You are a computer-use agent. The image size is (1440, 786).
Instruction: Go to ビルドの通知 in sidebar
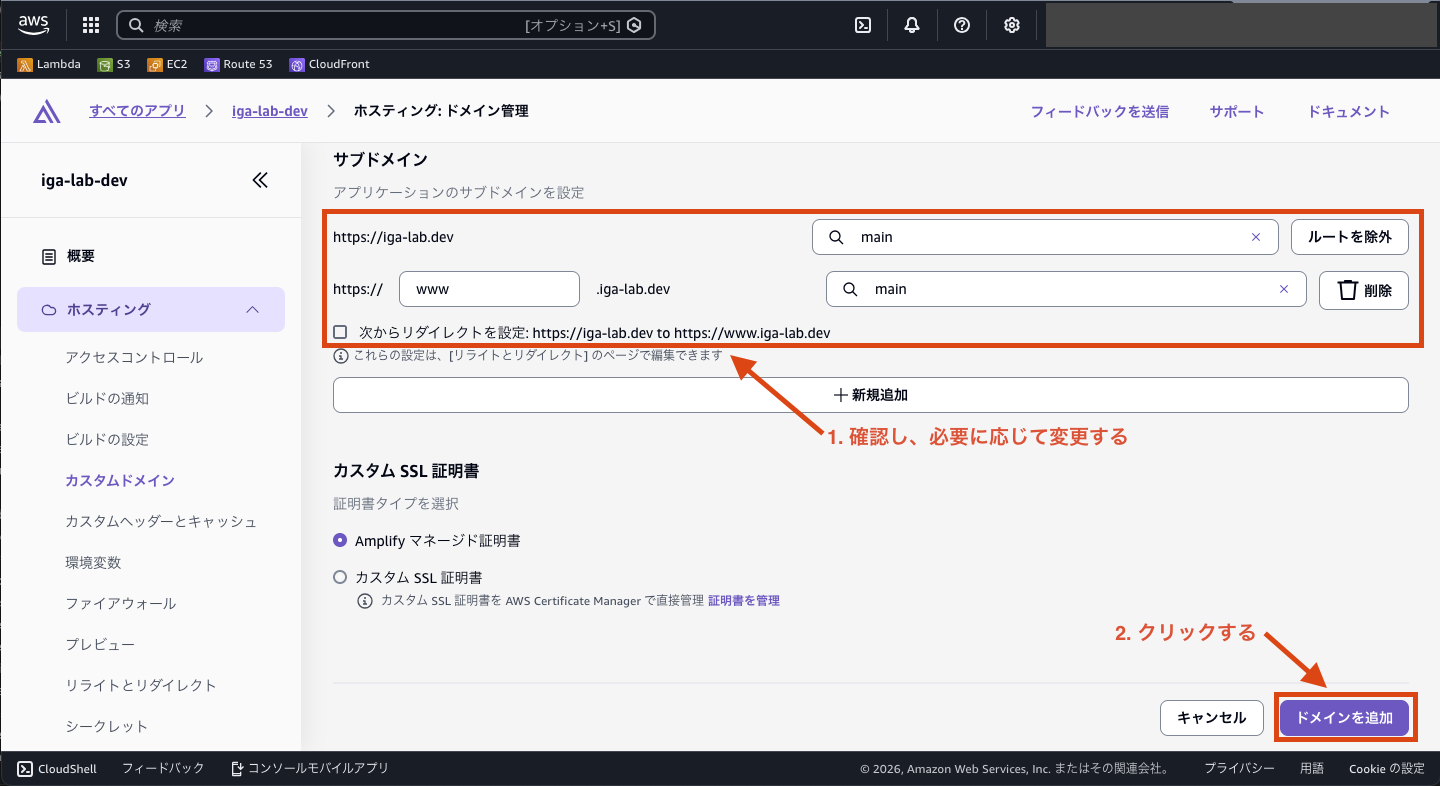(x=107, y=398)
